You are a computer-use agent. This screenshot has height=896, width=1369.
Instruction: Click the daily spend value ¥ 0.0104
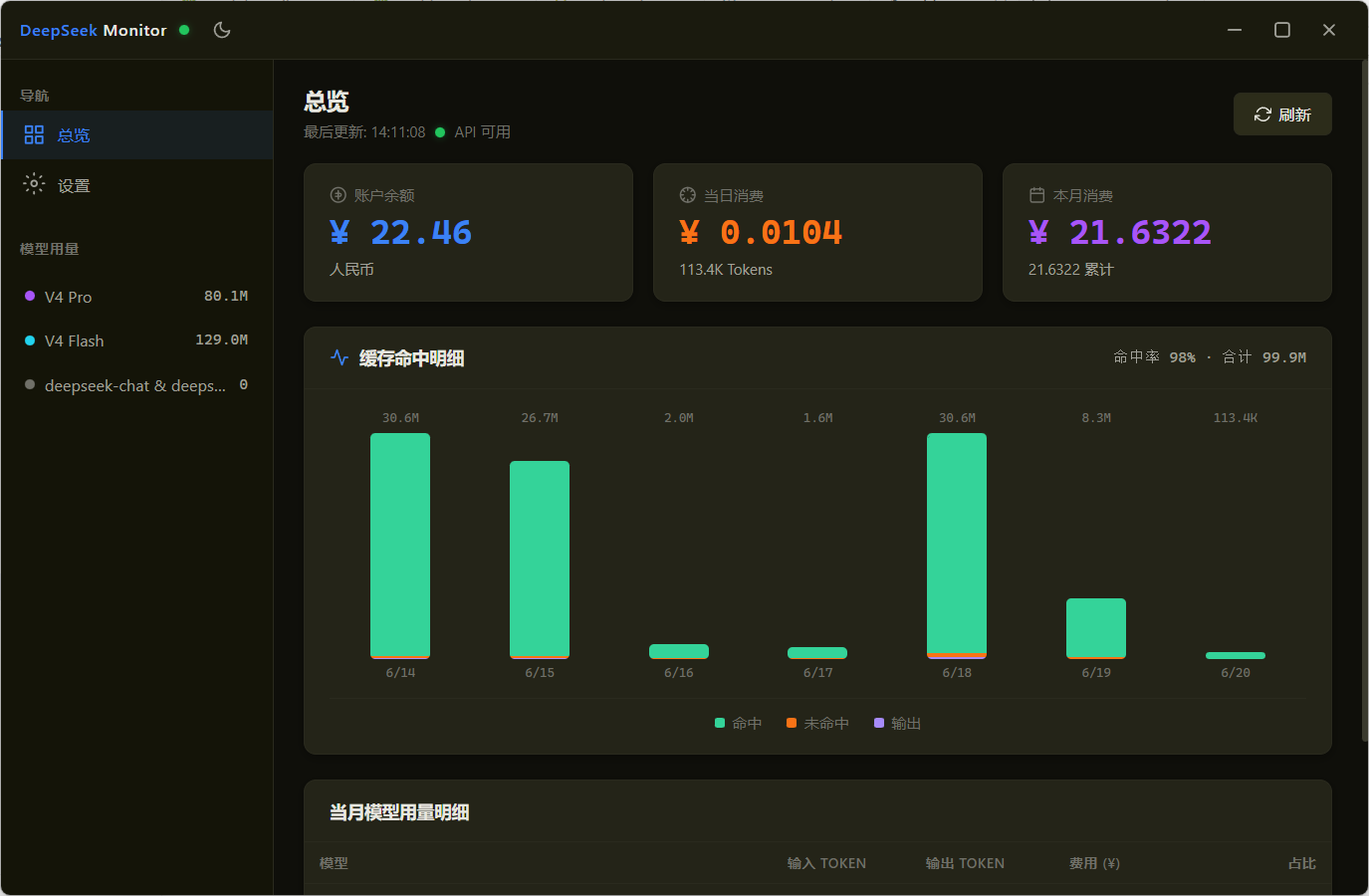761,233
